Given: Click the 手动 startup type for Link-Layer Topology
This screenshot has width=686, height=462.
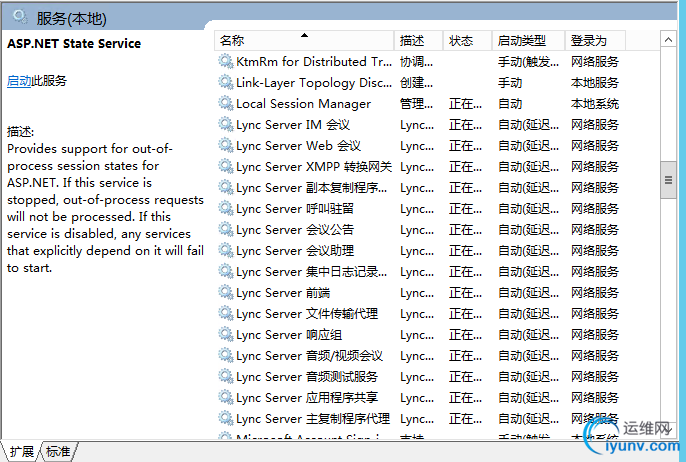Looking at the screenshot, I should 510,83.
